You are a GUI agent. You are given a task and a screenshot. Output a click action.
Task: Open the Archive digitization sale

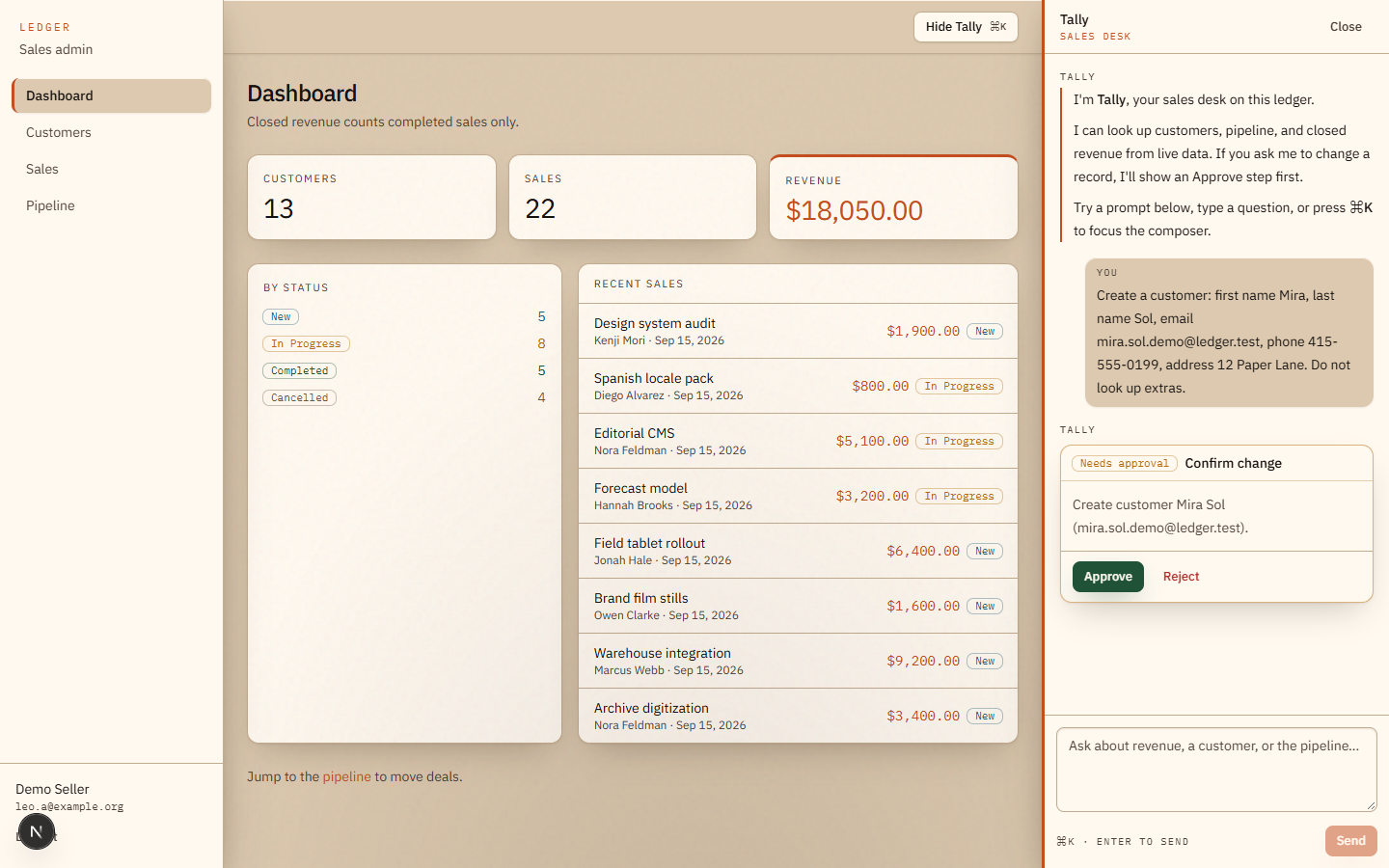798,716
